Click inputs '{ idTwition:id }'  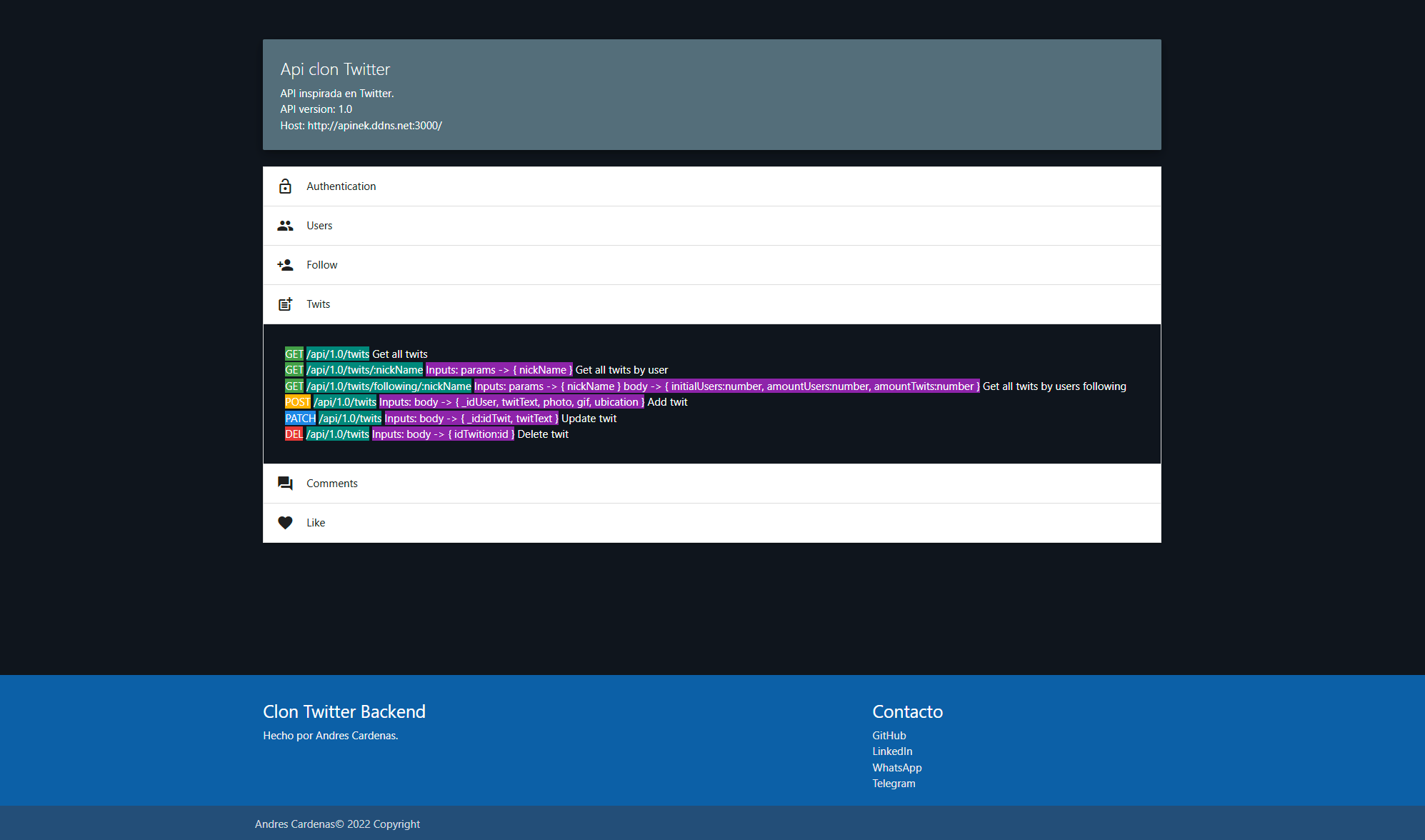coord(481,434)
